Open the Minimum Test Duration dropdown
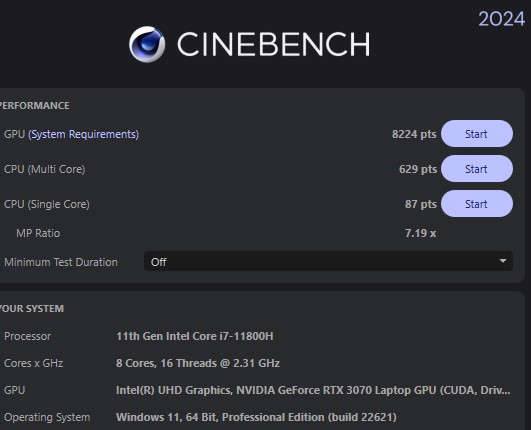531x430 pixels. pos(328,261)
